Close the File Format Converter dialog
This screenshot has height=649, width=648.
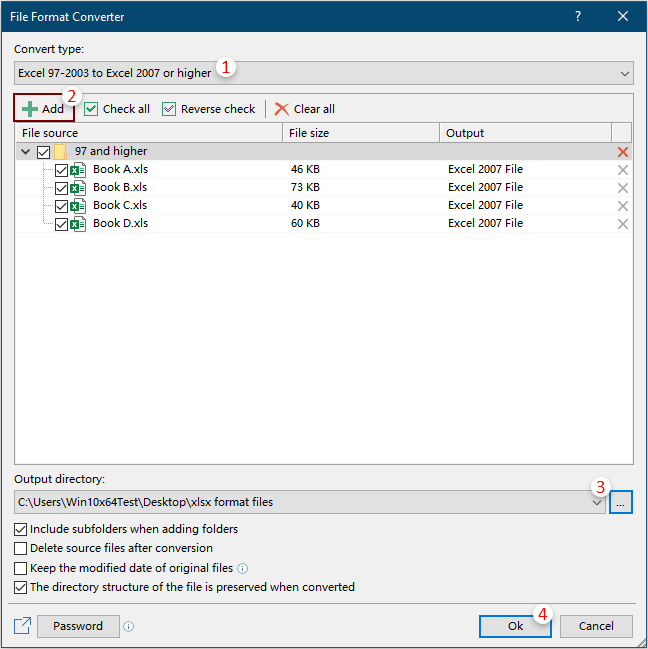[x=623, y=17]
